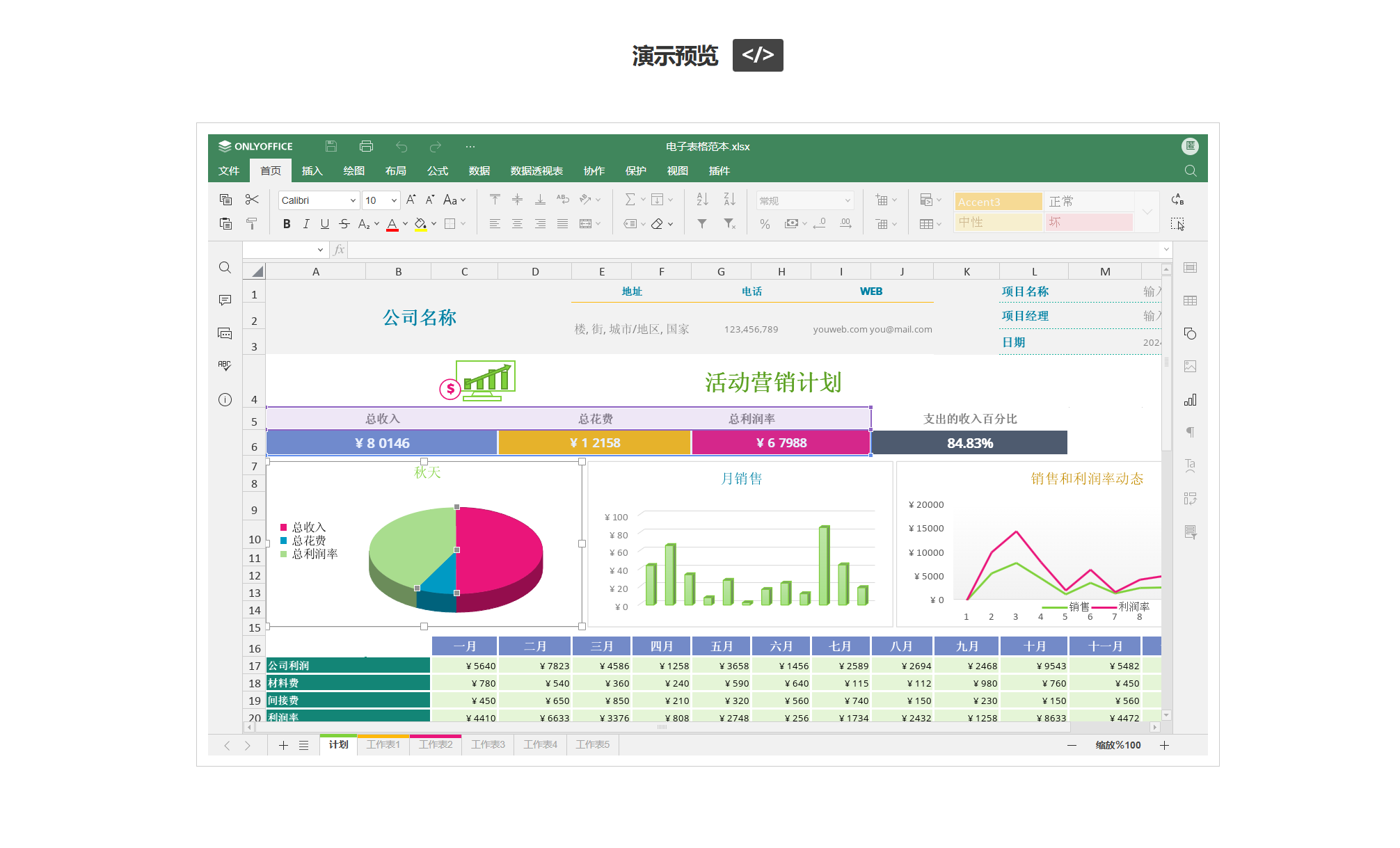Click the Print icon

click(x=366, y=146)
